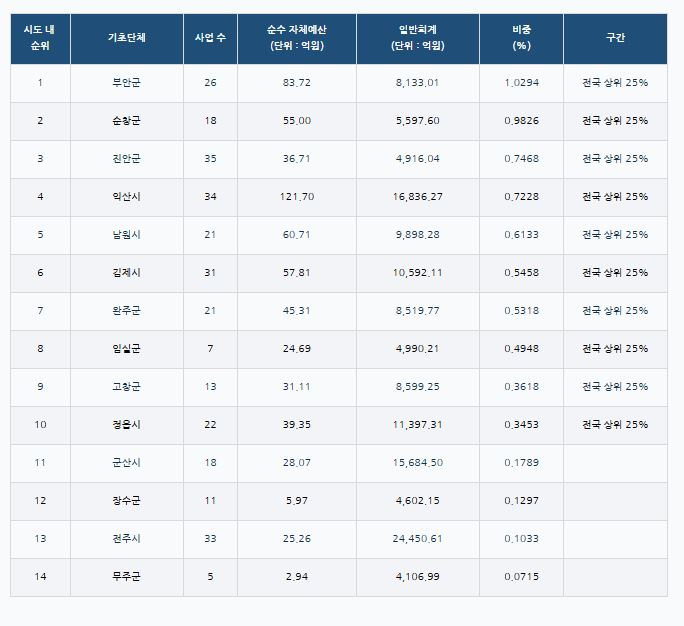Click the 일반회계 column header
The height and width of the screenshot is (626, 684).
418,38
